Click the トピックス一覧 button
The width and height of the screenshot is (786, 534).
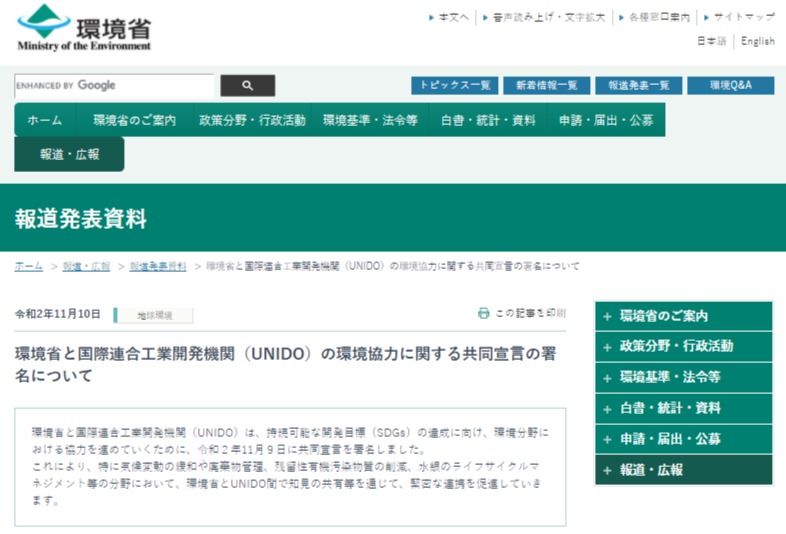455,85
